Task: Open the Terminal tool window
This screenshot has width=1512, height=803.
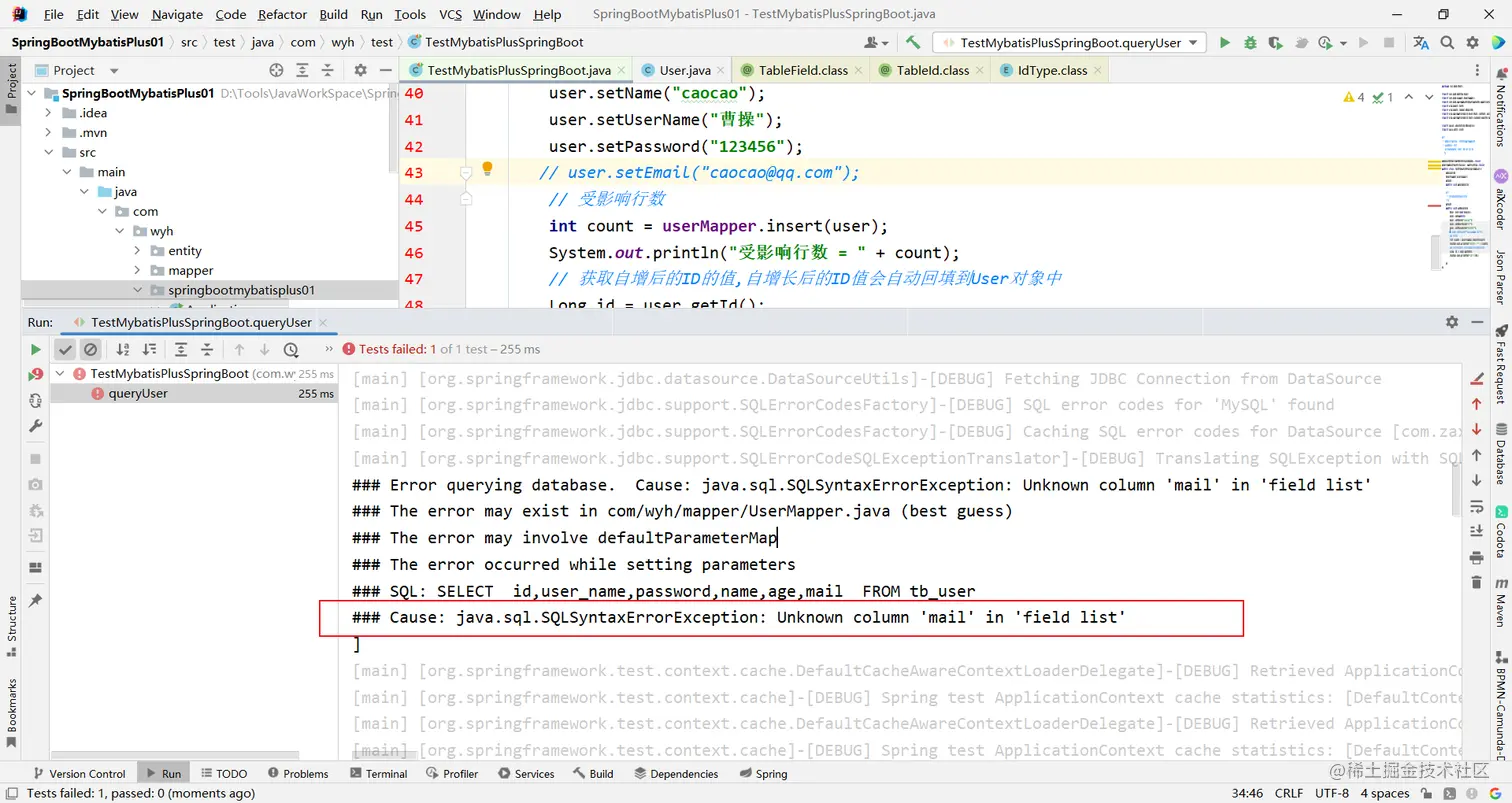Action: (378, 773)
